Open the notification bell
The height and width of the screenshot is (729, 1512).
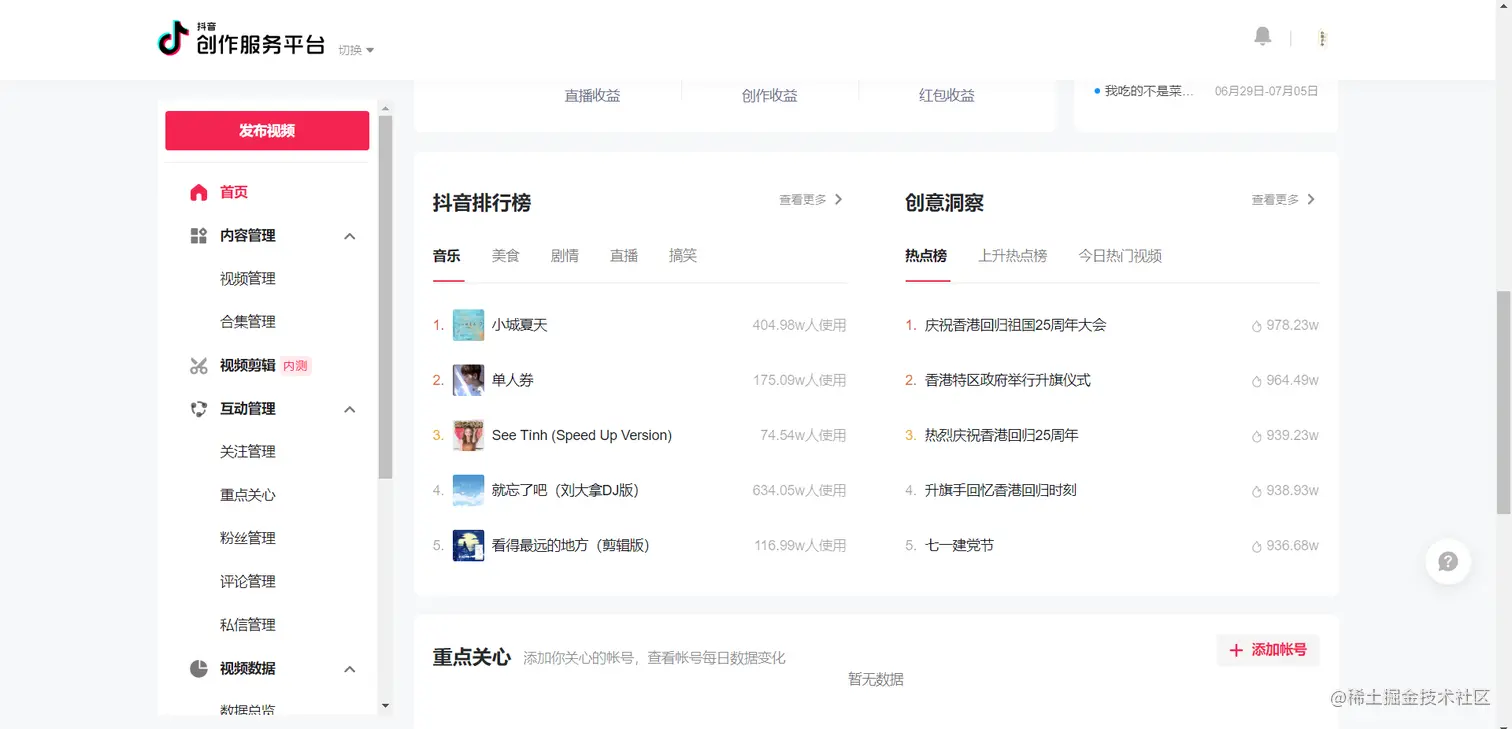1262,36
